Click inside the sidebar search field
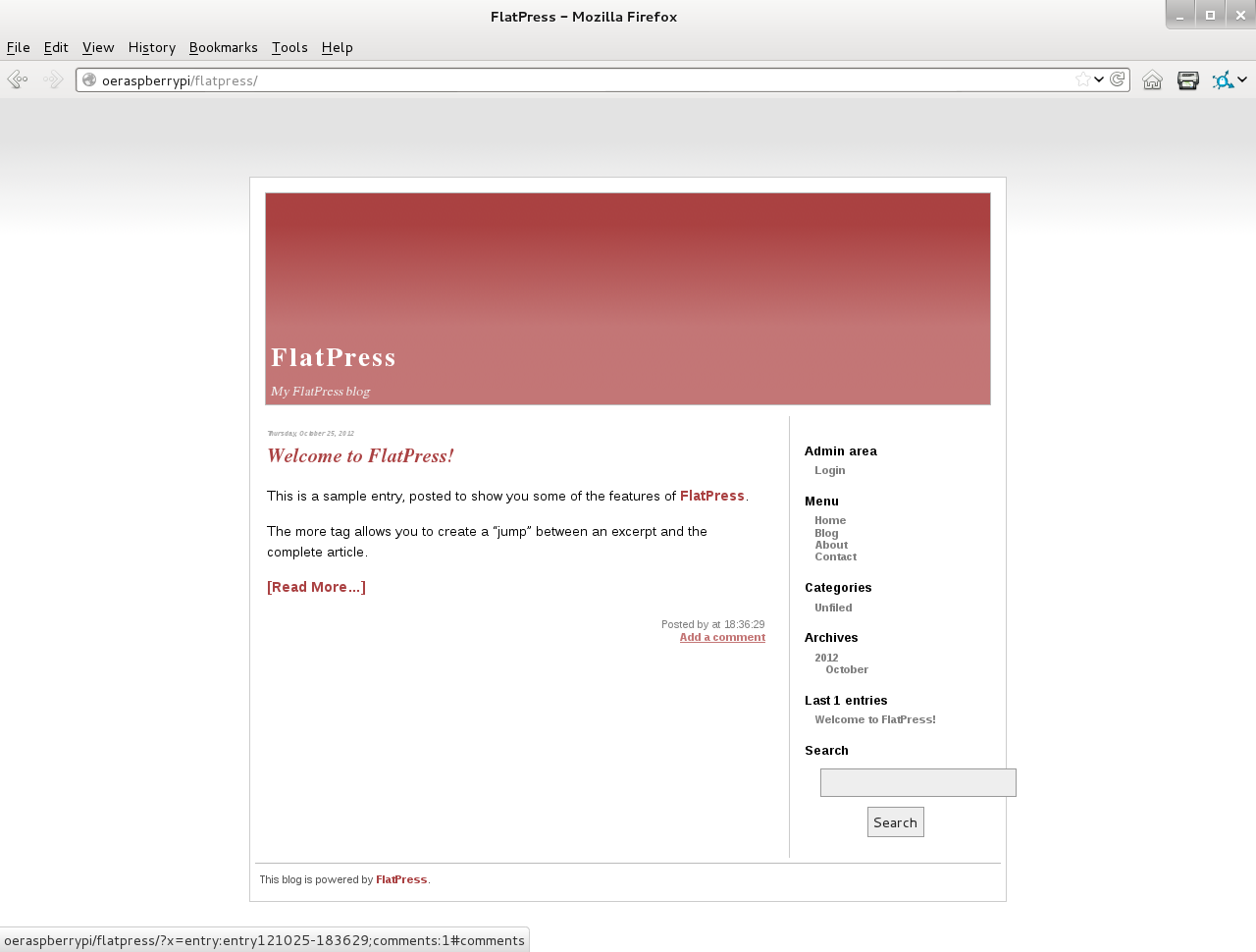Screen dimensions: 1256x952 tap(917, 782)
